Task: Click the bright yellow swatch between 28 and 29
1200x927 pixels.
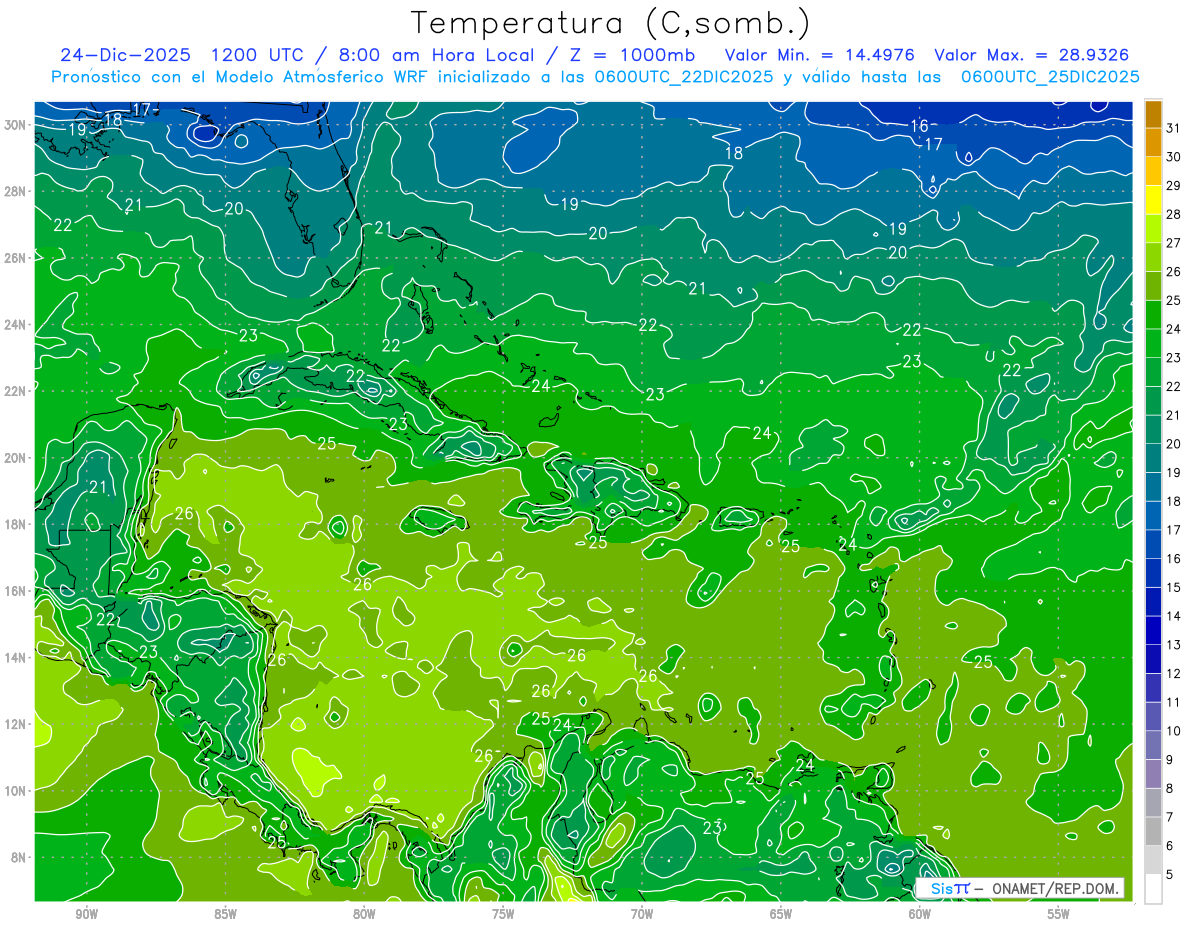Action: [1153, 199]
